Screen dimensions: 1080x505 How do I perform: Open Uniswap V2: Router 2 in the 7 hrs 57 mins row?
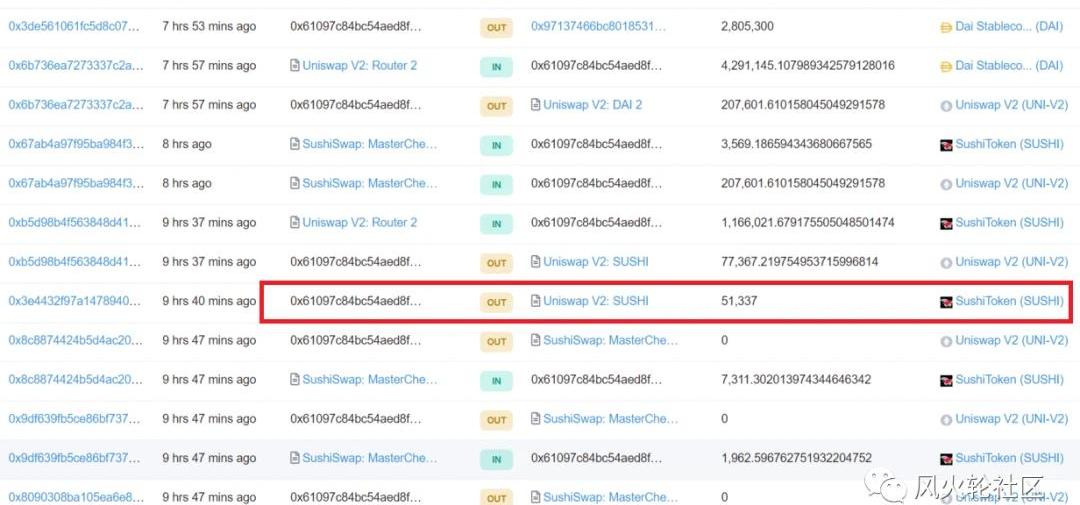coord(360,65)
